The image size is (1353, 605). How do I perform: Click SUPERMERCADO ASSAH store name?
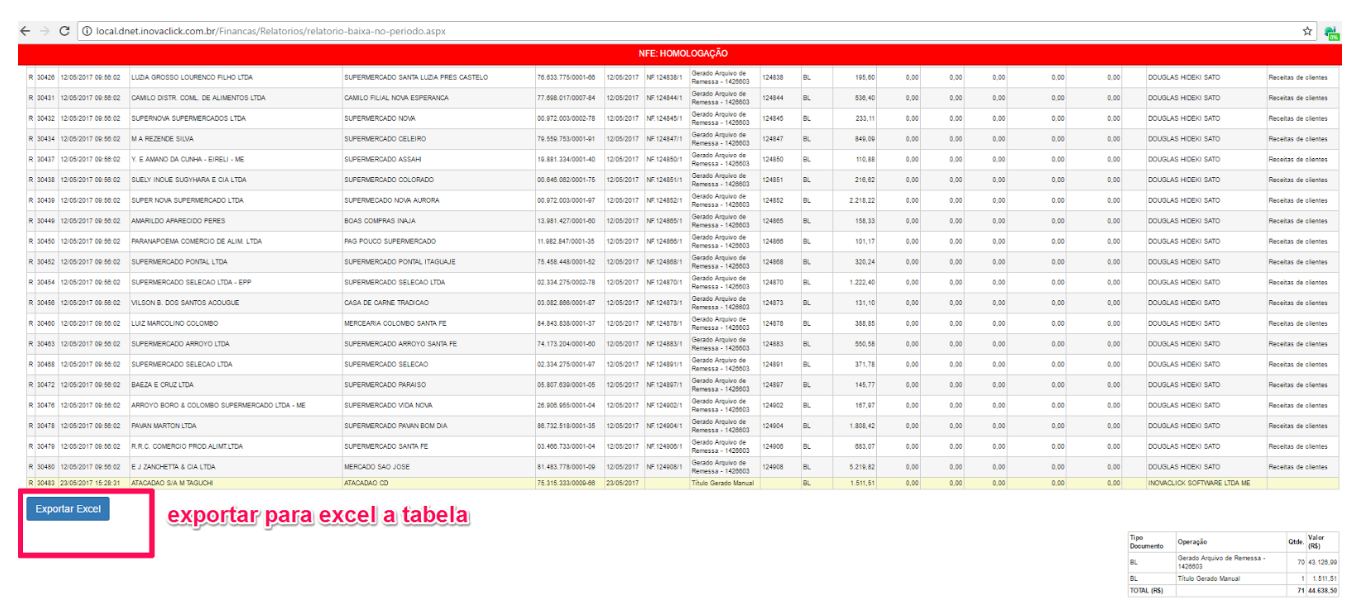pyautogui.click(x=382, y=159)
